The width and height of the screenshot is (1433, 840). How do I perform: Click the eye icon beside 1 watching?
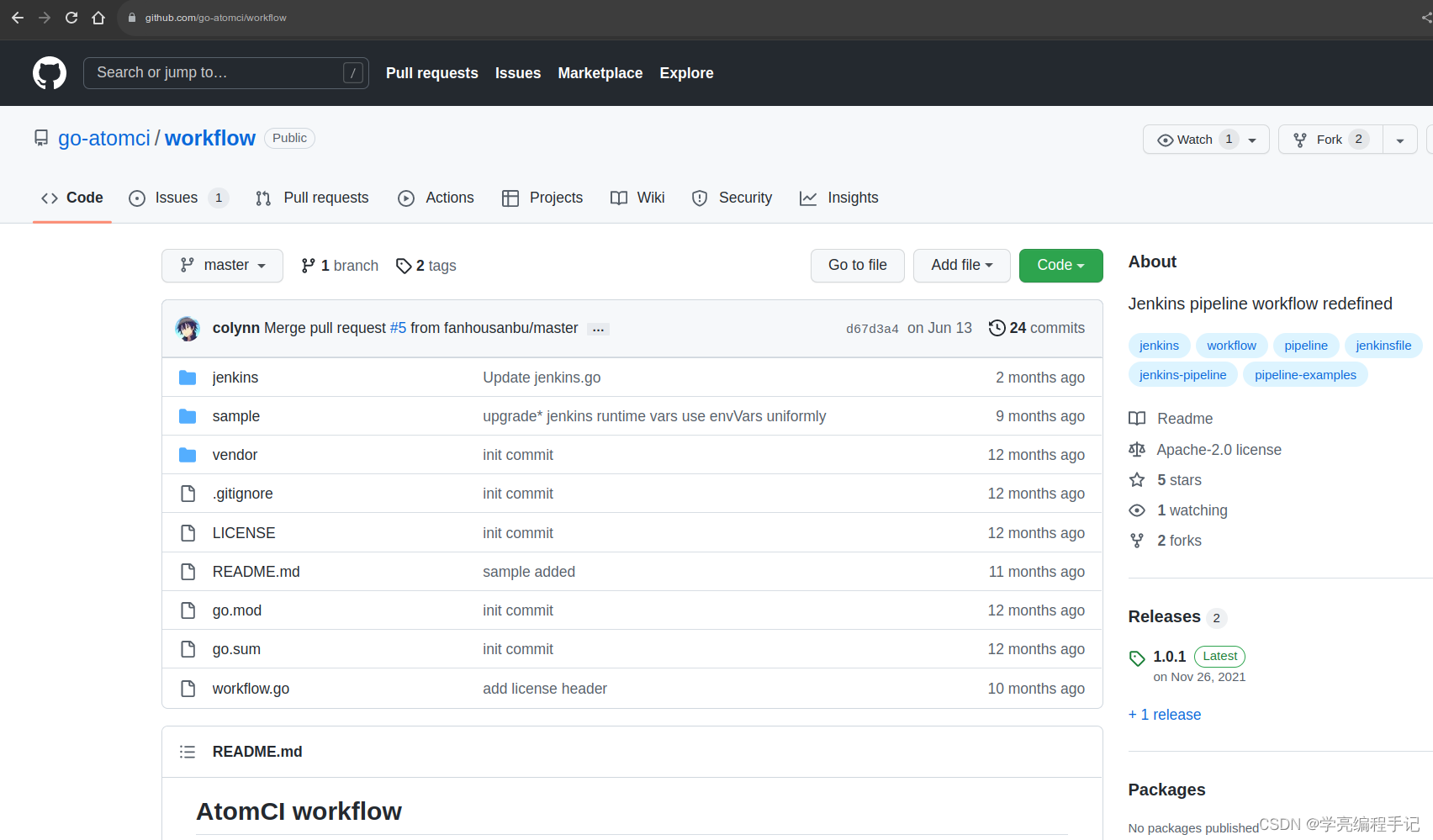1137,510
